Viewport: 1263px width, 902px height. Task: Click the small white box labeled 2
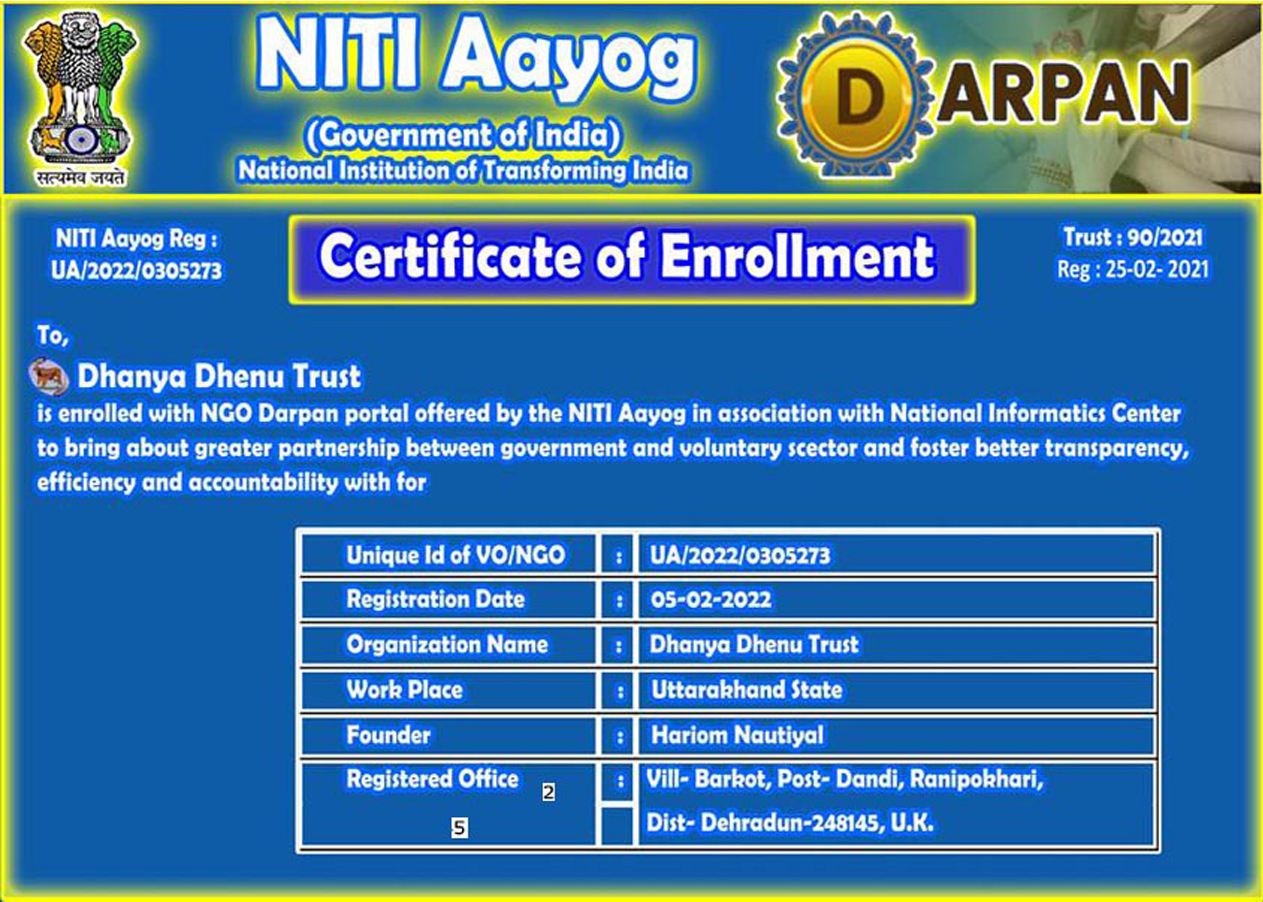[x=548, y=792]
